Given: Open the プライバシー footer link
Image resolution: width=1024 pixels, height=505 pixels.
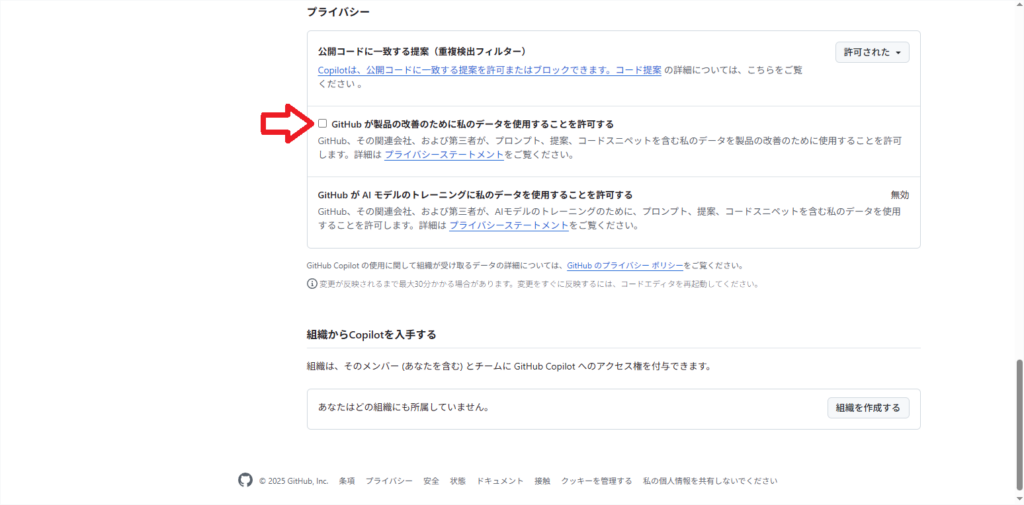Looking at the screenshot, I should point(389,481).
